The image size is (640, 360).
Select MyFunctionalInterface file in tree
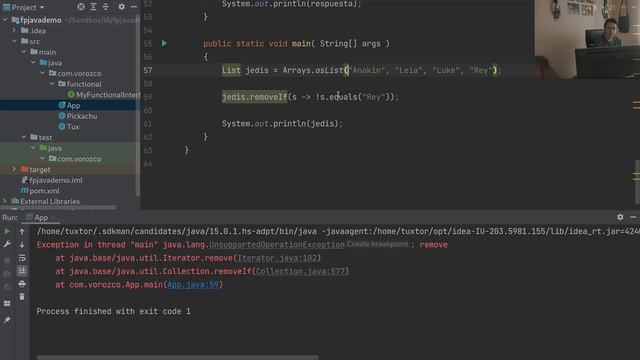pyautogui.click(x=104, y=95)
